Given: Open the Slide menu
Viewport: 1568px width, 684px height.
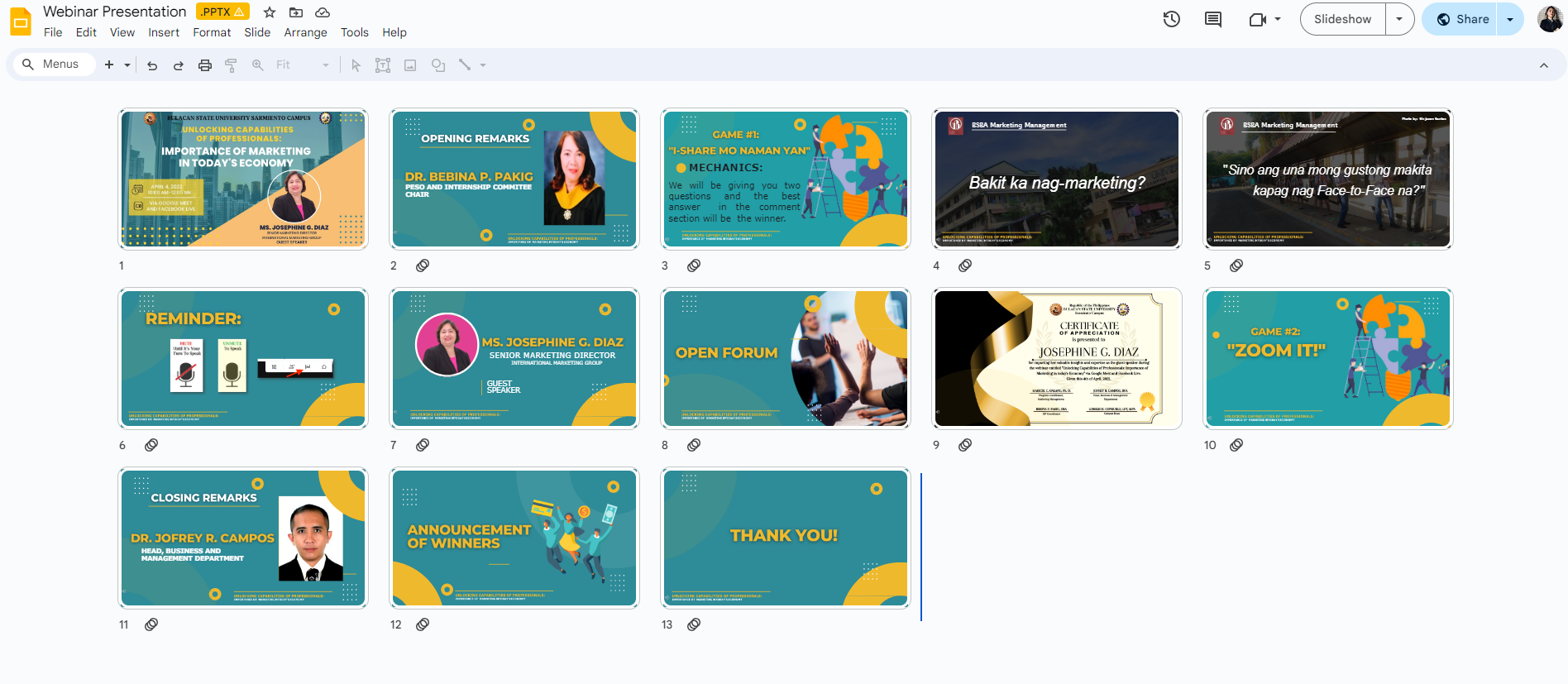Looking at the screenshot, I should pos(257,32).
